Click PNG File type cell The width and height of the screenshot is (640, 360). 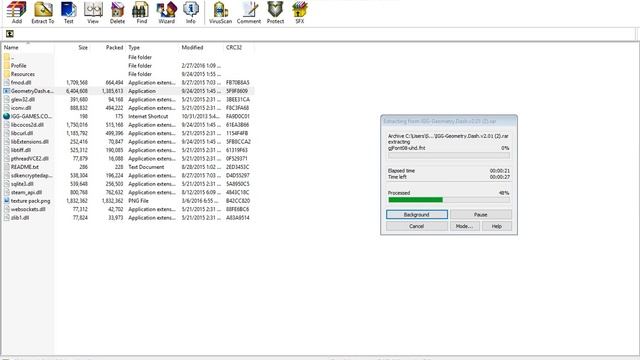(x=138, y=201)
